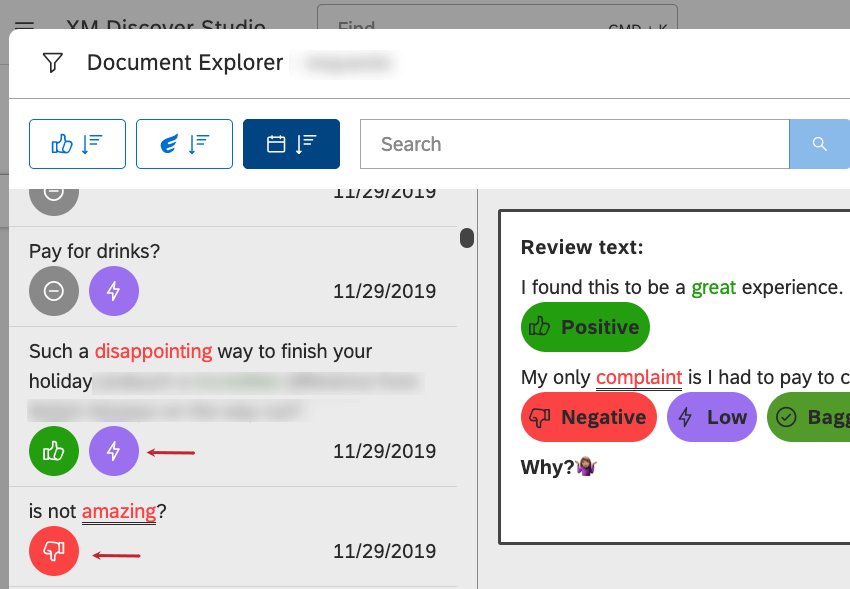Click the XM Discover Studio title
Screen dimensions: 850x589
(x=166, y=27)
